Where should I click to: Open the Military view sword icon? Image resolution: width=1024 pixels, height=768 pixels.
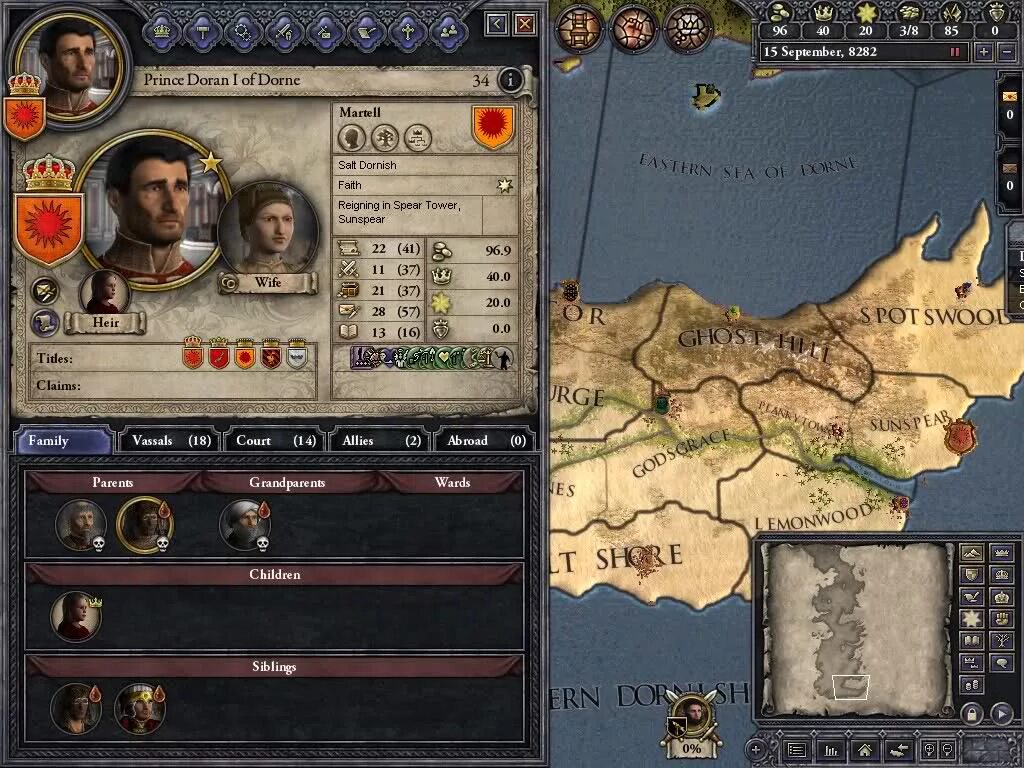[285, 30]
